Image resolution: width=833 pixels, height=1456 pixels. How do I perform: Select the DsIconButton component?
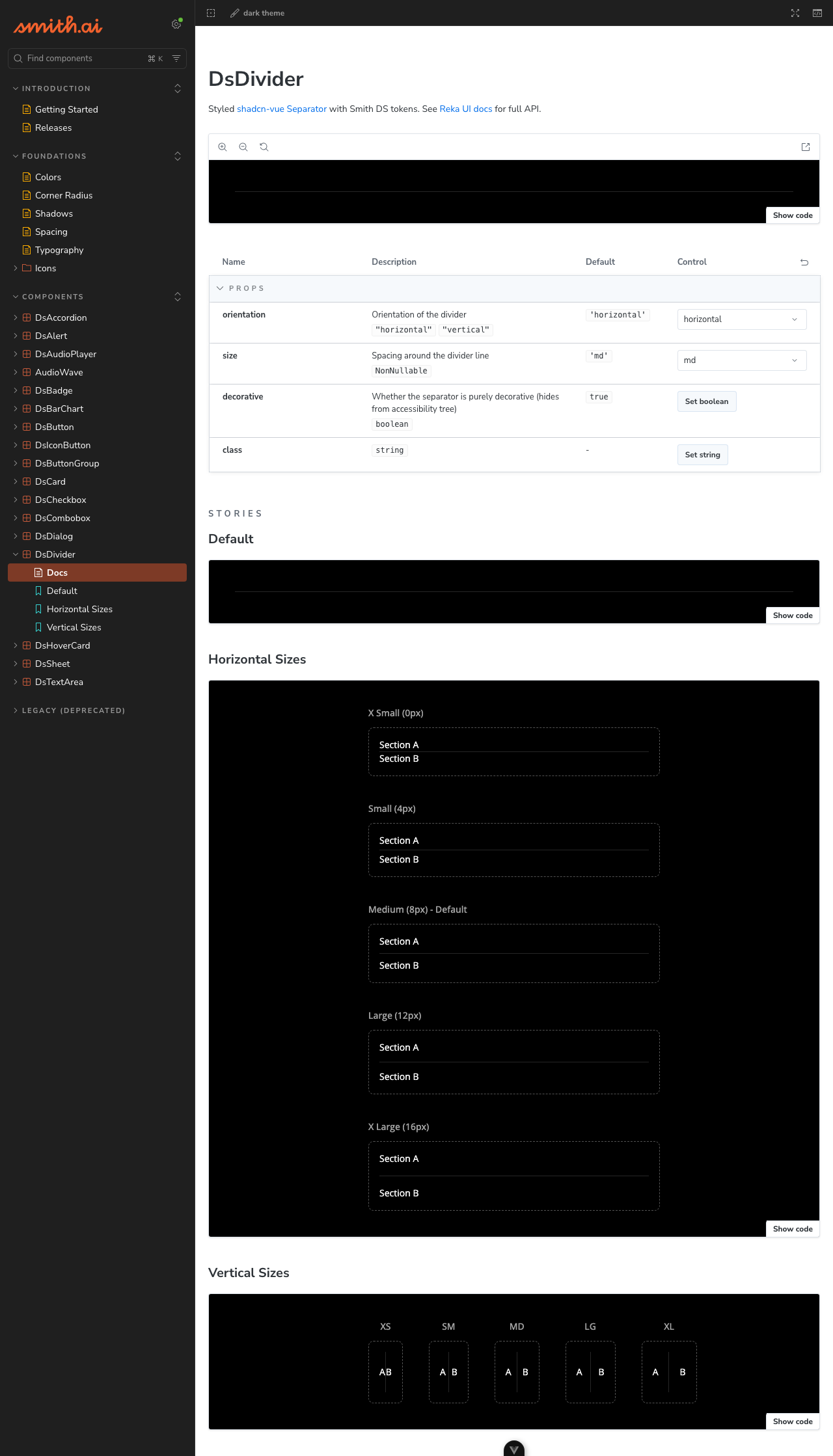tap(63, 445)
